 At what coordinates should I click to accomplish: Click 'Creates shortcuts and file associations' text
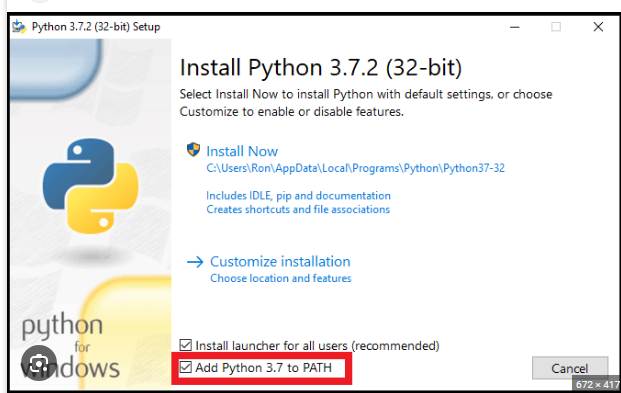point(298,209)
